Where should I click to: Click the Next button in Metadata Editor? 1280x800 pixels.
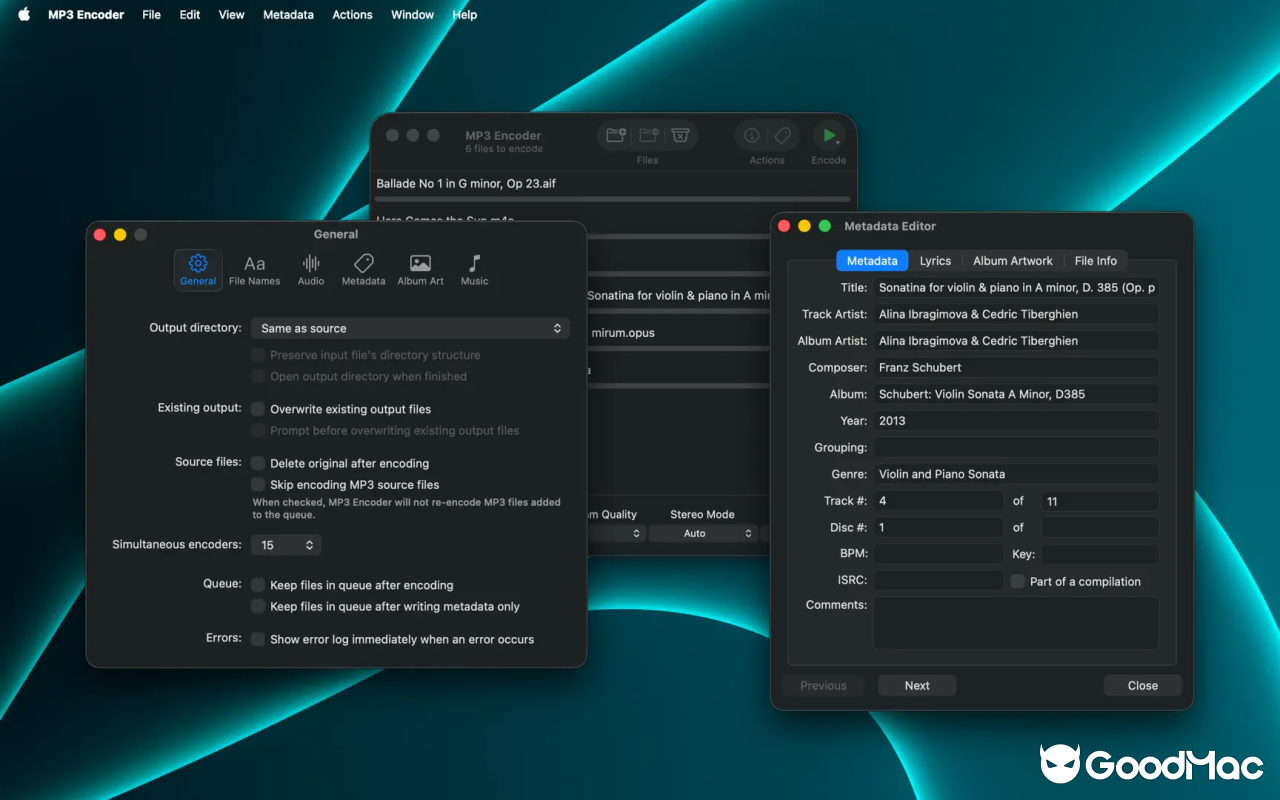pyautogui.click(x=917, y=685)
